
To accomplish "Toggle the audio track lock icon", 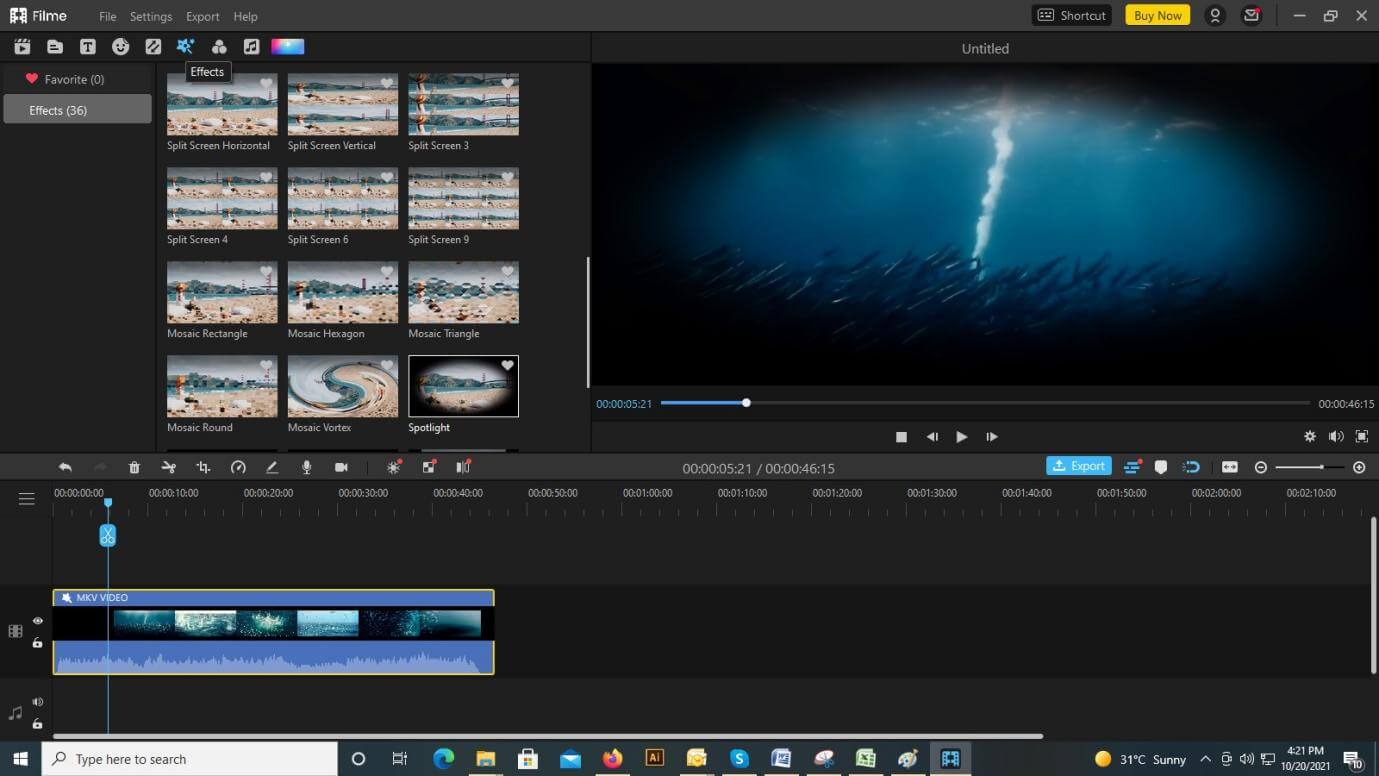I will (x=38, y=723).
